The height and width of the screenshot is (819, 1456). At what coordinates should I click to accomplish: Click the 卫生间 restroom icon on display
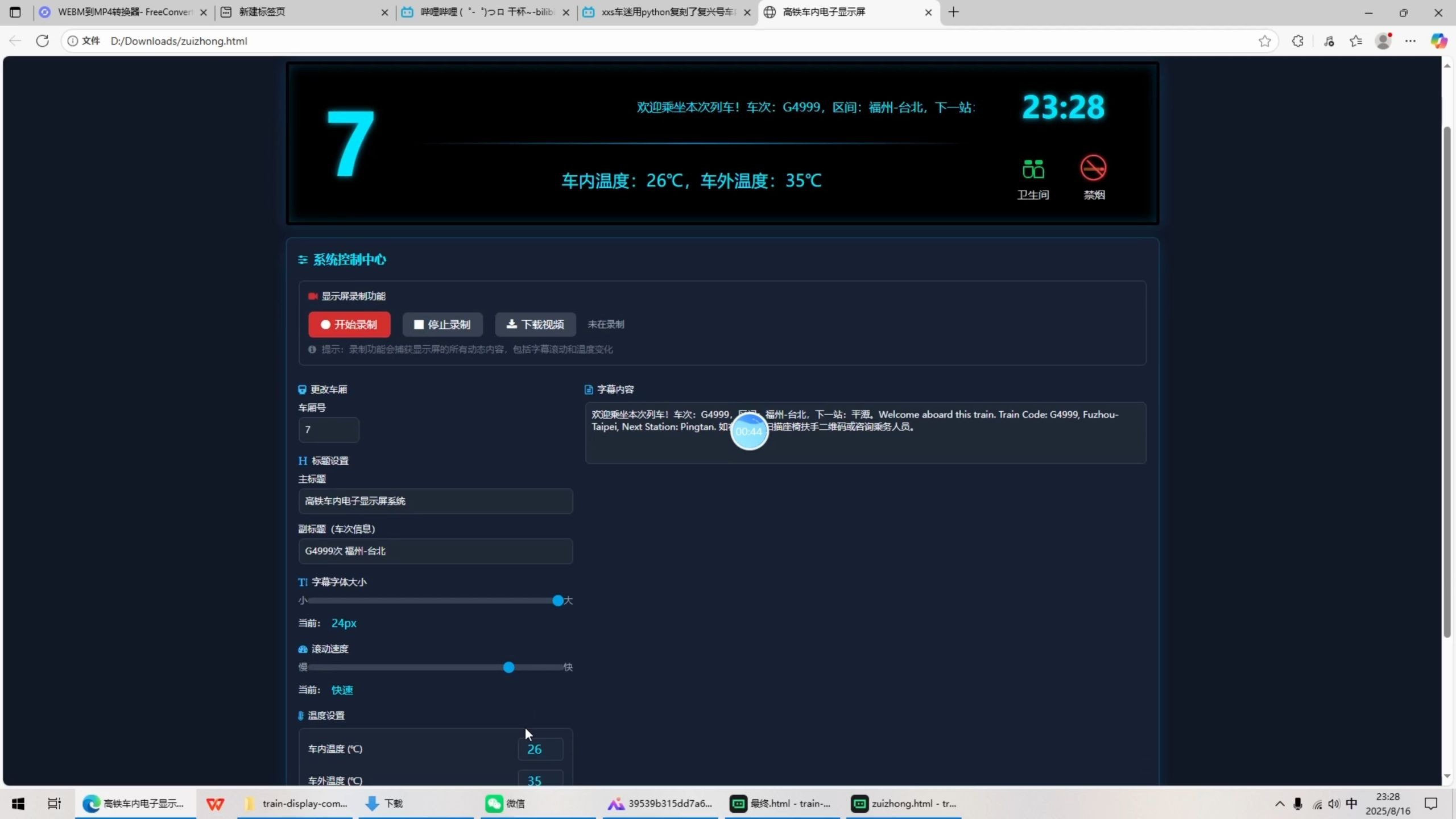coord(1033,169)
